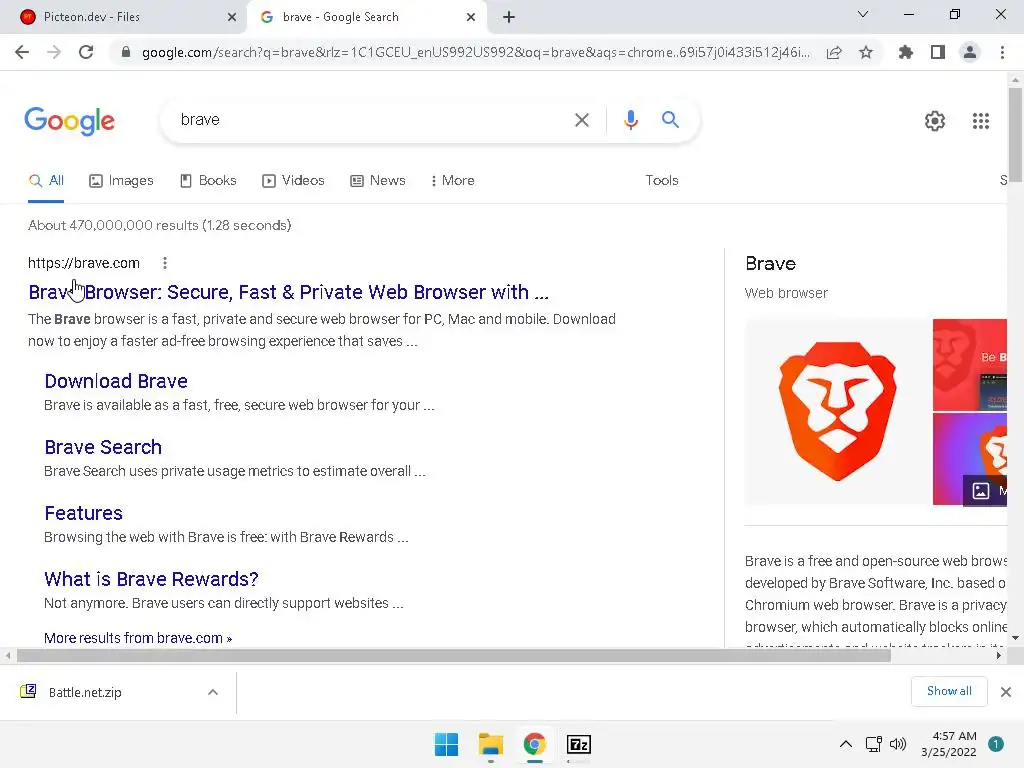Open volume control tray icon

click(x=898, y=744)
